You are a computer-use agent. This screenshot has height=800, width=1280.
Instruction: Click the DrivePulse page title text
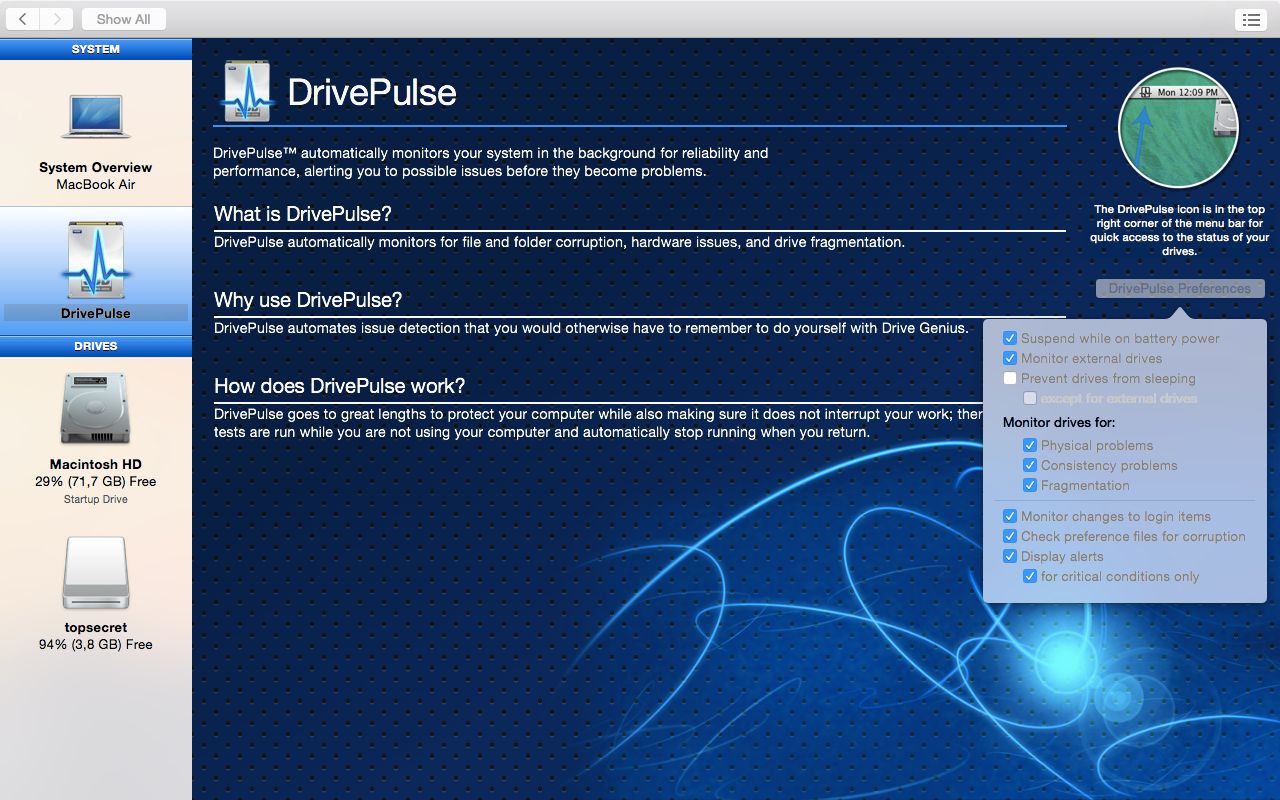pyautogui.click(x=372, y=92)
